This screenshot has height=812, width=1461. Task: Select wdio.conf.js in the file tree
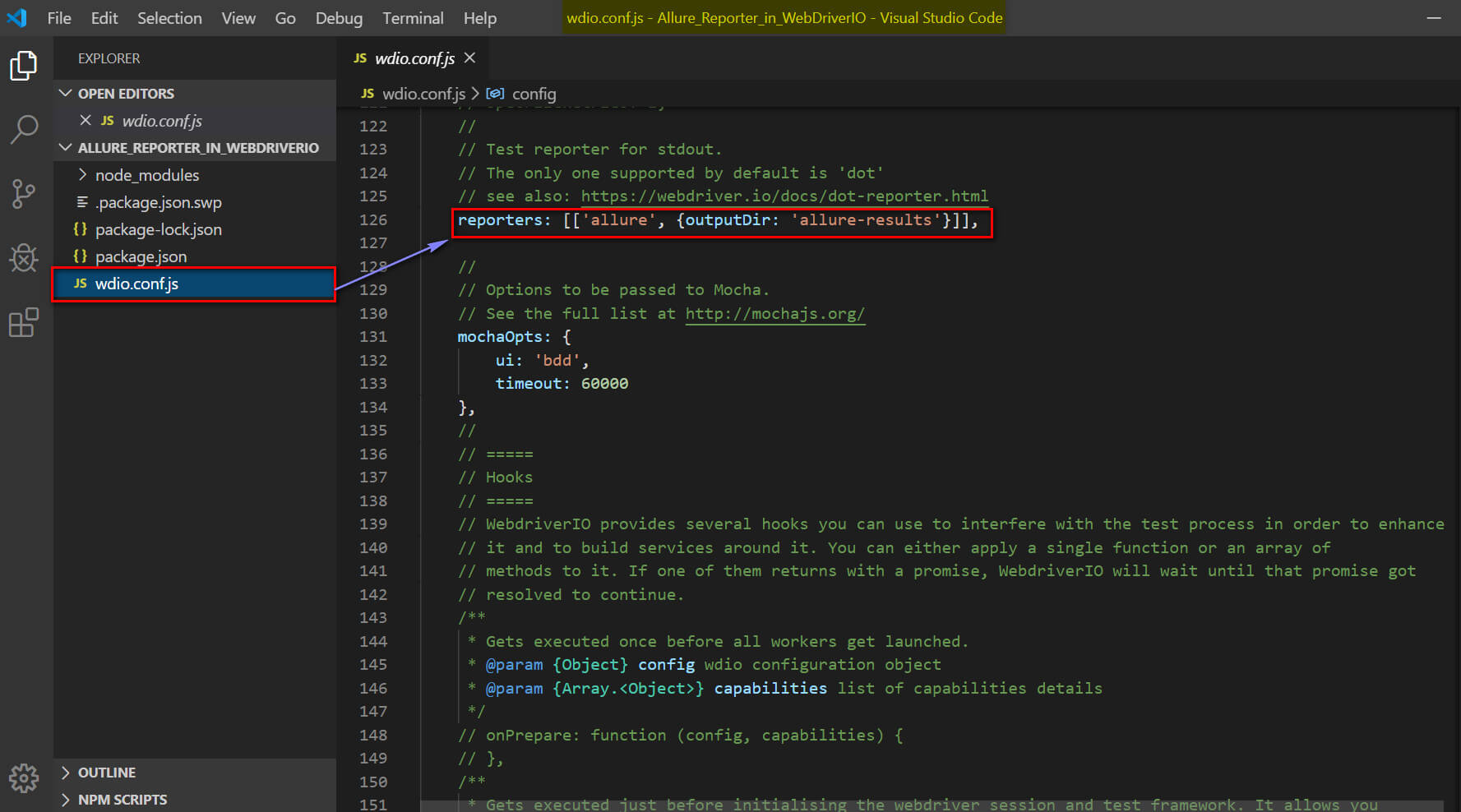click(195, 284)
